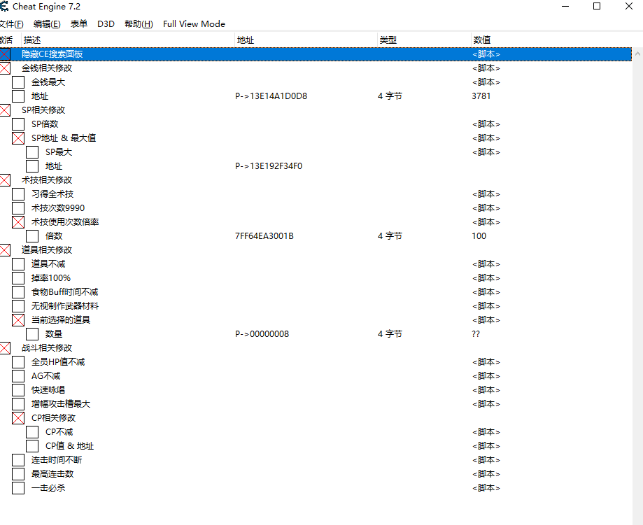Enable the 食物Buff时间不减 checkbox

click(x=18, y=292)
